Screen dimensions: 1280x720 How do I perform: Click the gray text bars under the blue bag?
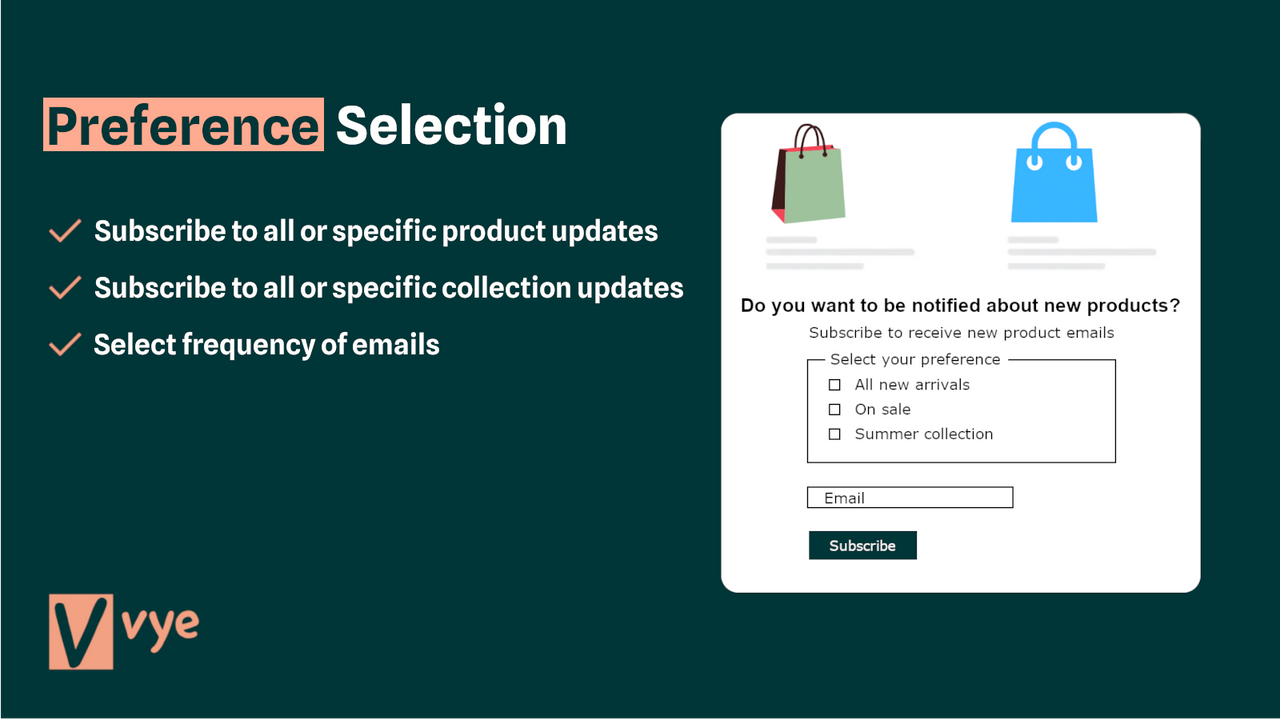[x=1079, y=255]
